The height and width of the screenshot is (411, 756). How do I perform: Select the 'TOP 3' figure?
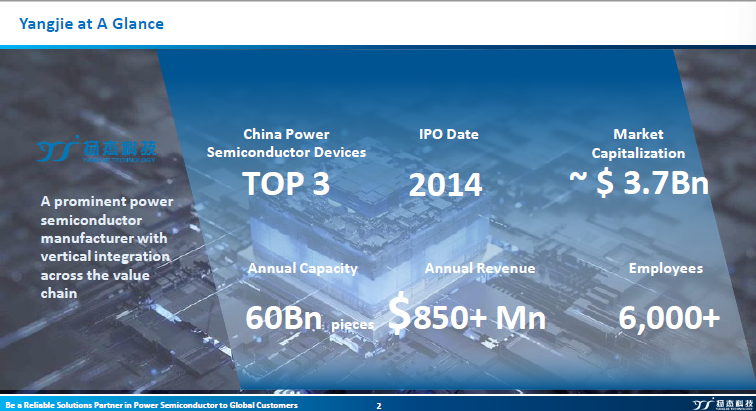286,184
